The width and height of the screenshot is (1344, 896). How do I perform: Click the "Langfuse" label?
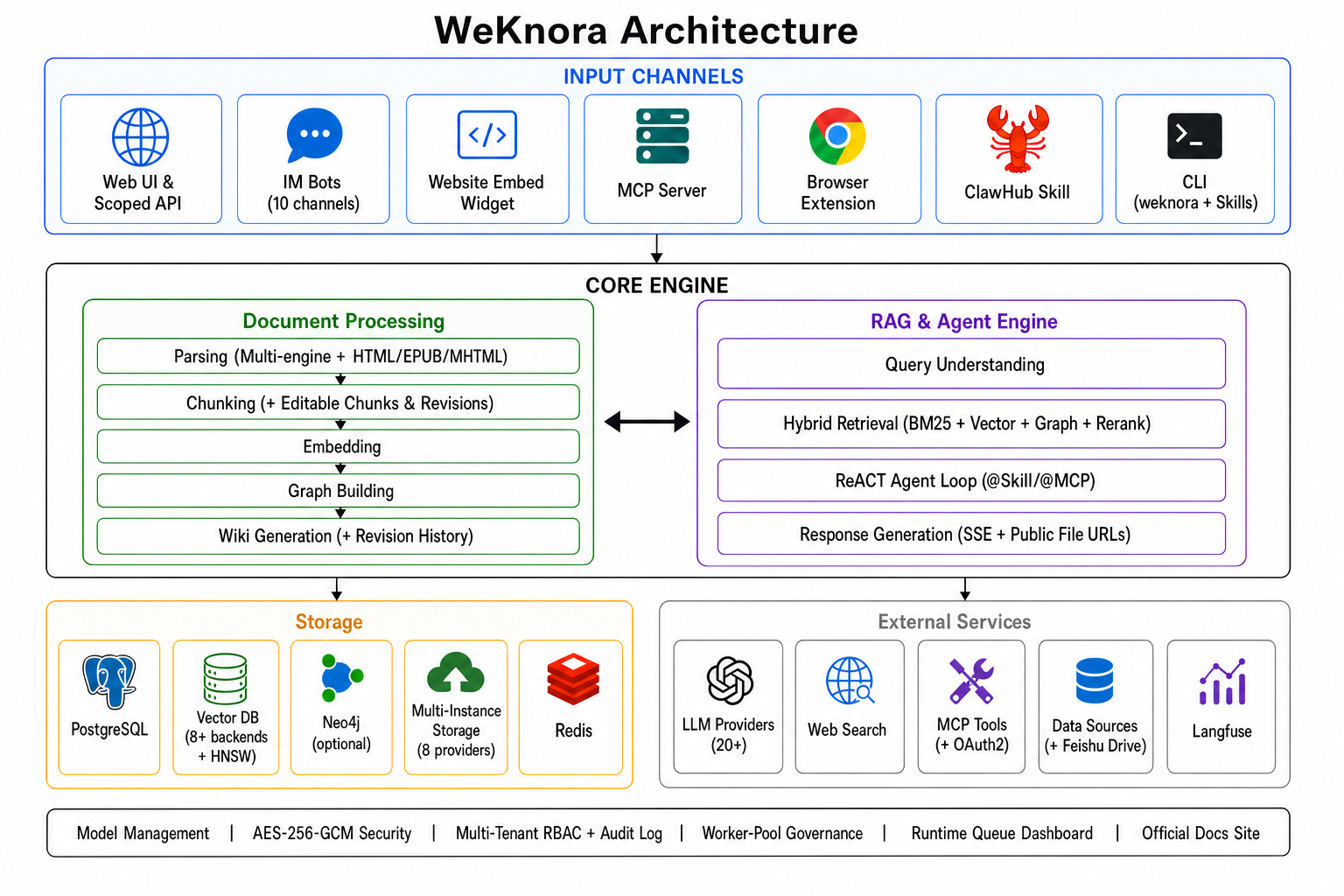(1221, 731)
